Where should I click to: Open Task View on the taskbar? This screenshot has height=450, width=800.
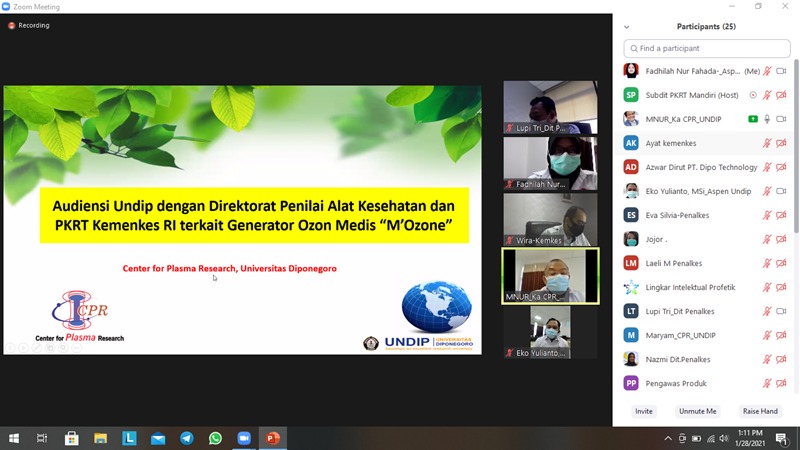[x=42, y=438]
